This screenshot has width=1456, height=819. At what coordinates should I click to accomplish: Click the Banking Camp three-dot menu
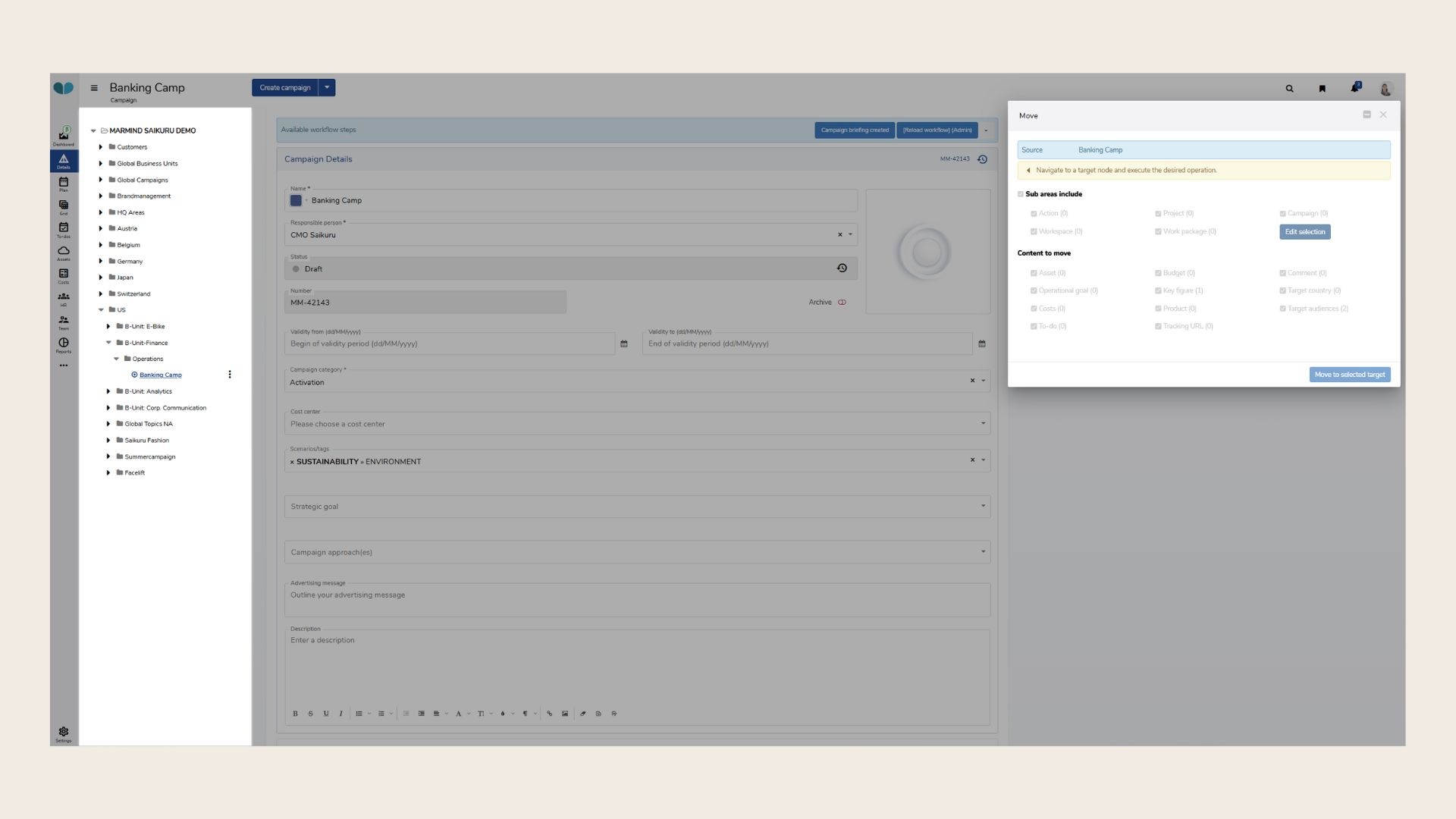pos(230,375)
